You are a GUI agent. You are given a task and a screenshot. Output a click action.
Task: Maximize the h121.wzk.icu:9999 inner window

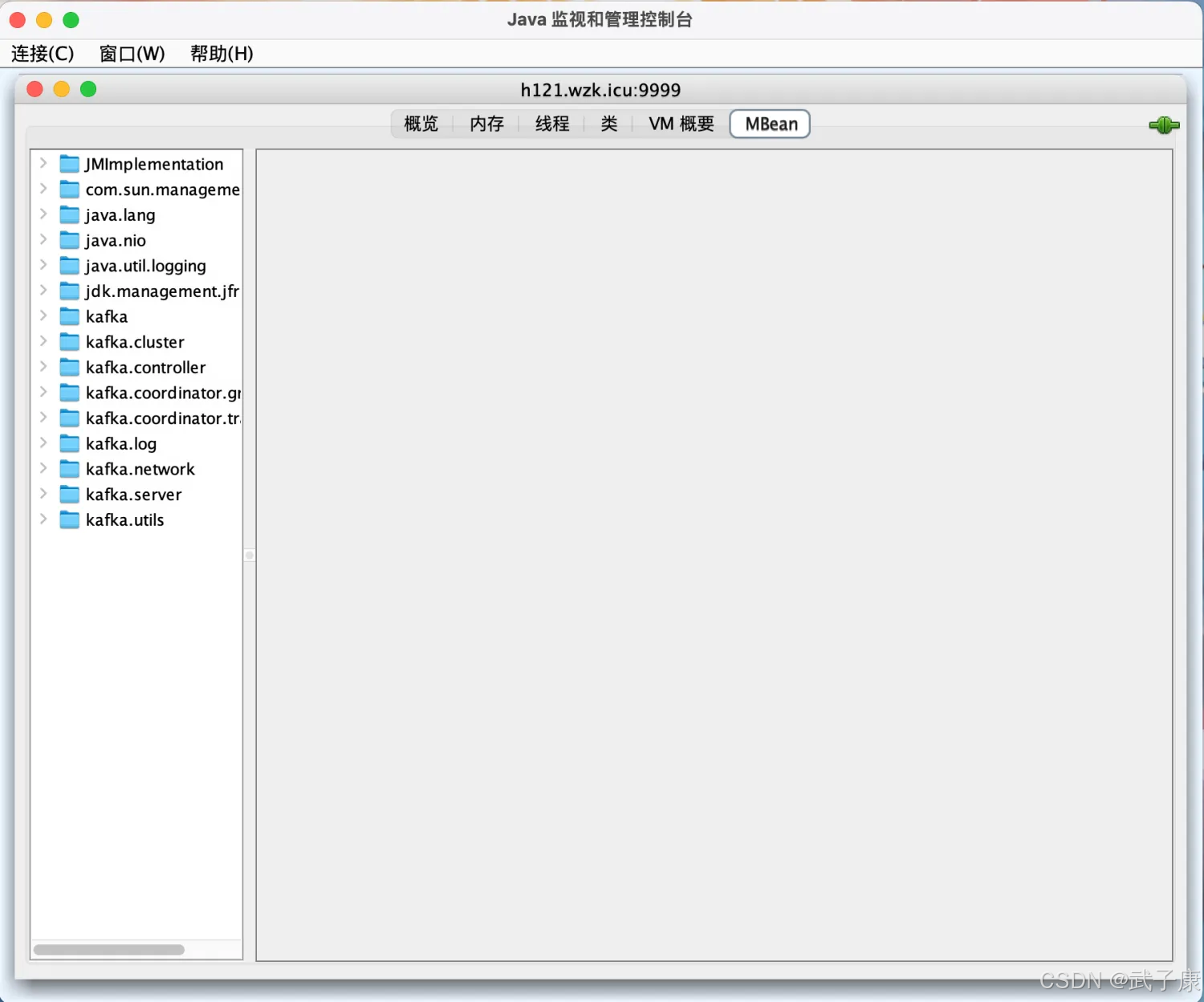click(x=88, y=89)
